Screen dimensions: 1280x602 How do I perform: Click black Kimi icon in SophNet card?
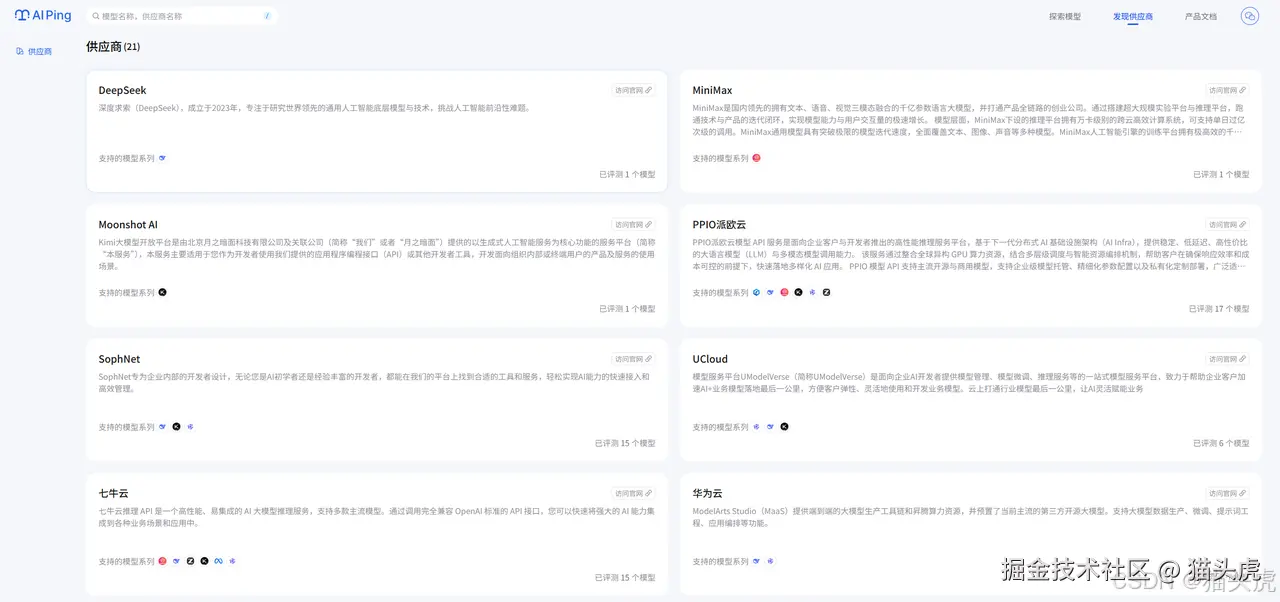coord(176,426)
